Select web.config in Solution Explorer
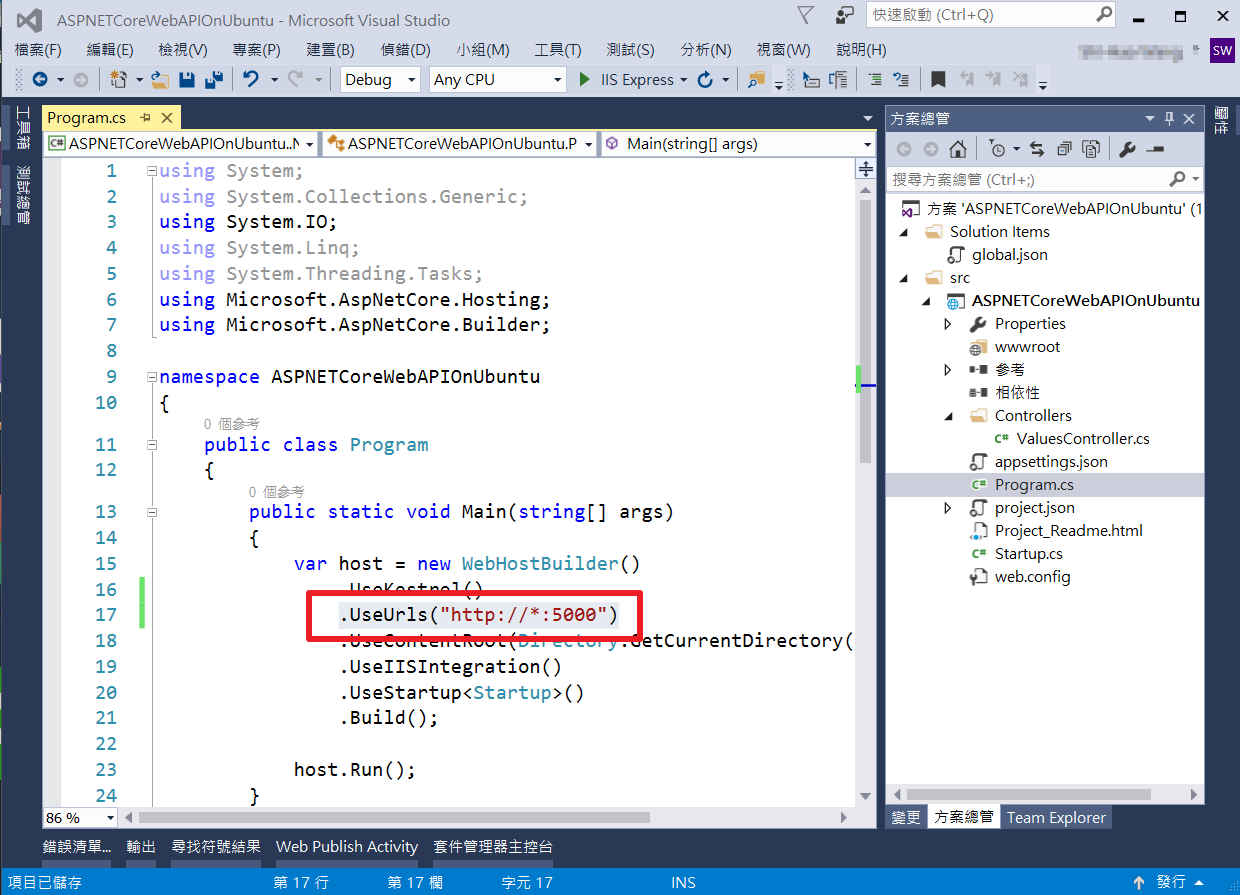The image size is (1240, 895). [x=1032, y=577]
